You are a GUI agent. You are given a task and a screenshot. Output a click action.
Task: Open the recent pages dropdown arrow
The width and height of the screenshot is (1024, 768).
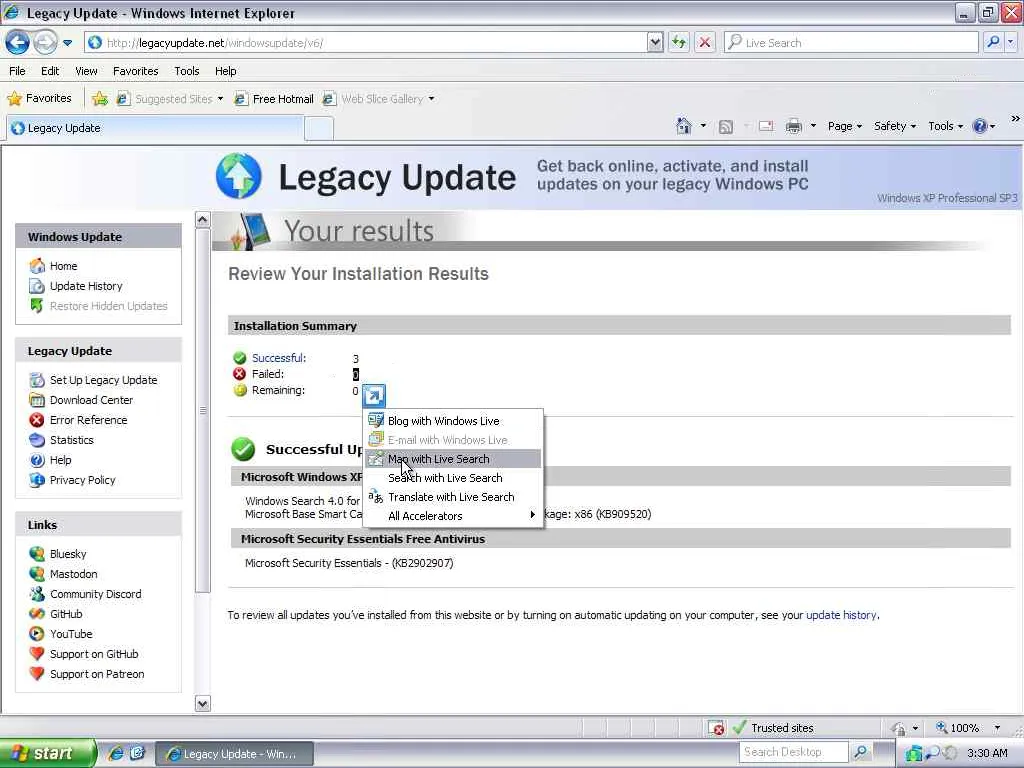coord(67,43)
